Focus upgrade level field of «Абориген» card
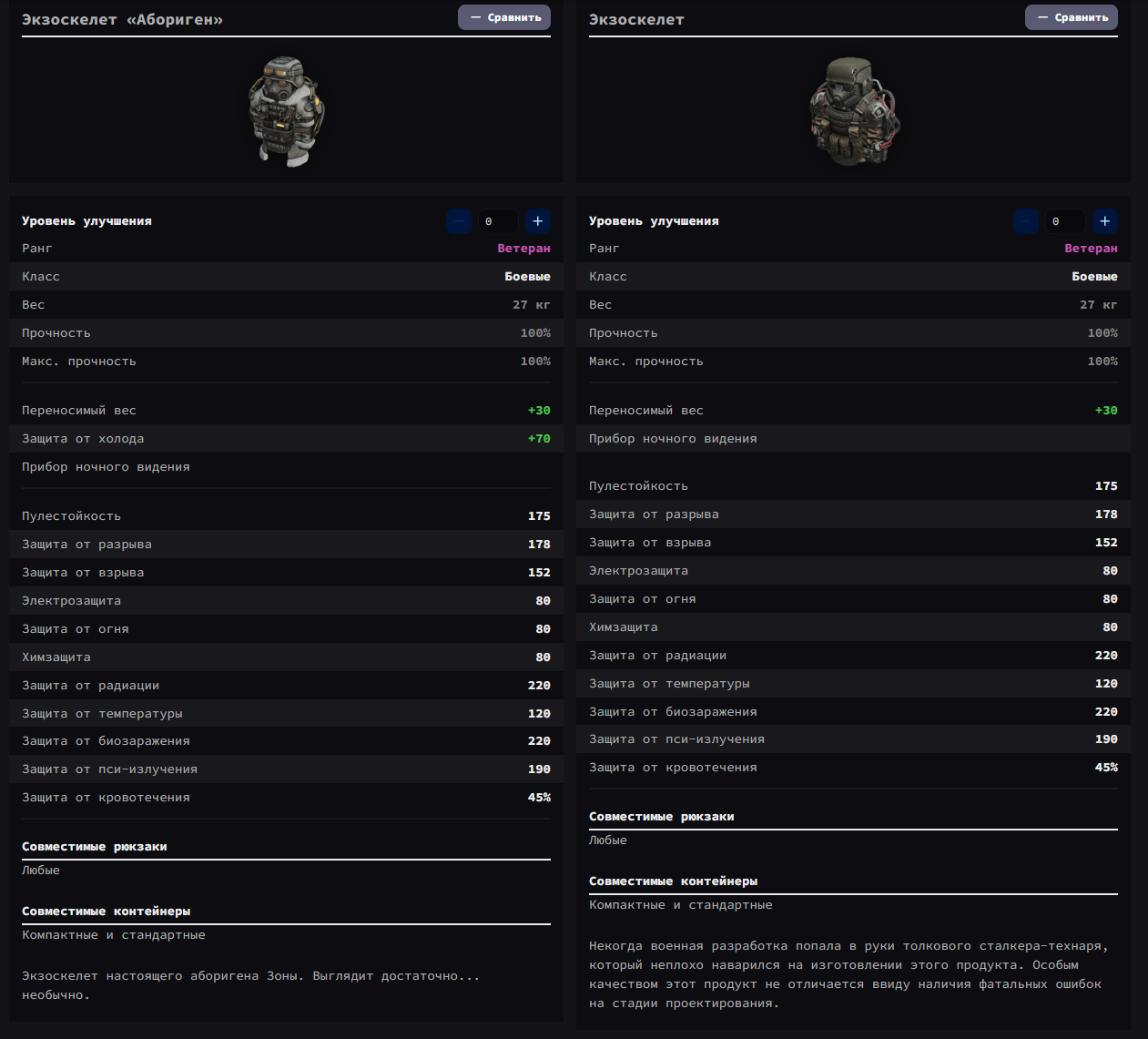 click(498, 221)
